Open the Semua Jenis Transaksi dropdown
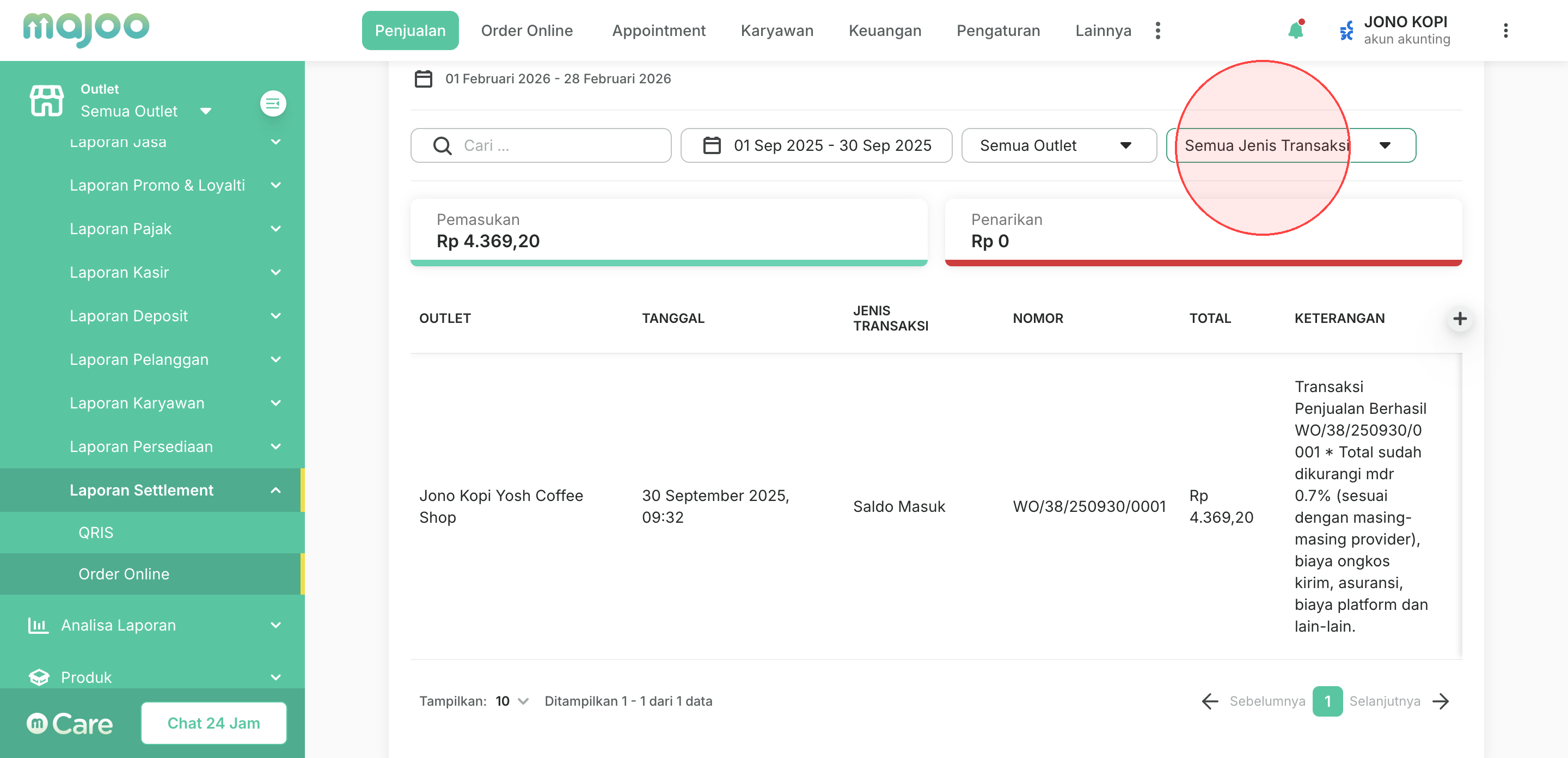Image resolution: width=1568 pixels, height=758 pixels. [1290, 145]
